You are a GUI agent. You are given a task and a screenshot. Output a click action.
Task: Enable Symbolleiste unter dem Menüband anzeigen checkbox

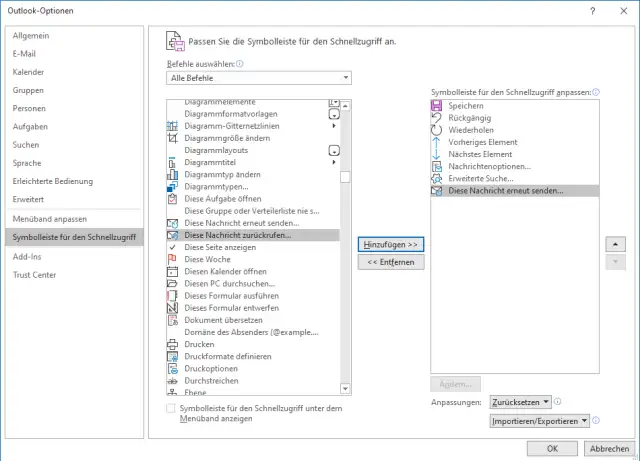(171, 408)
